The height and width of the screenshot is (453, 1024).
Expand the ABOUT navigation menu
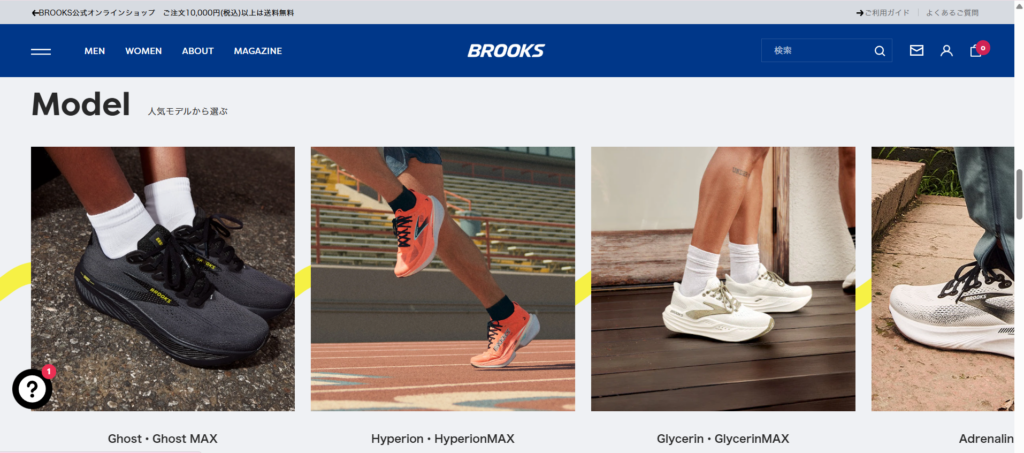[x=198, y=51]
